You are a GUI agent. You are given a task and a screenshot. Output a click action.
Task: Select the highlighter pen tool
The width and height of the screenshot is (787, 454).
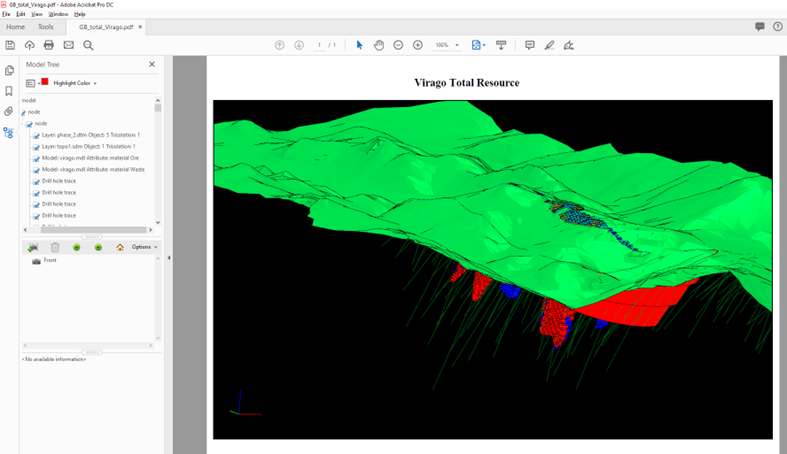[549, 45]
